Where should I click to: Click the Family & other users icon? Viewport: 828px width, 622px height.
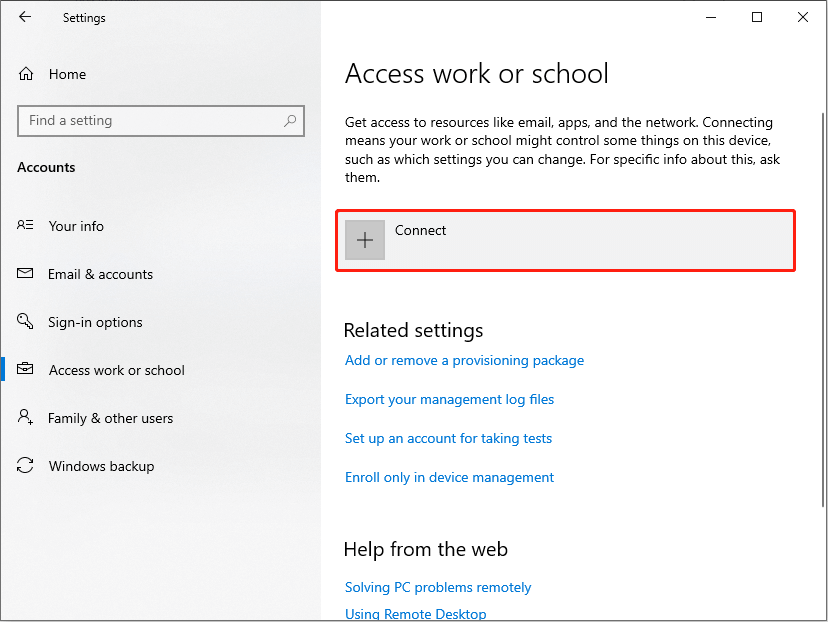click(x=25, y=418)
